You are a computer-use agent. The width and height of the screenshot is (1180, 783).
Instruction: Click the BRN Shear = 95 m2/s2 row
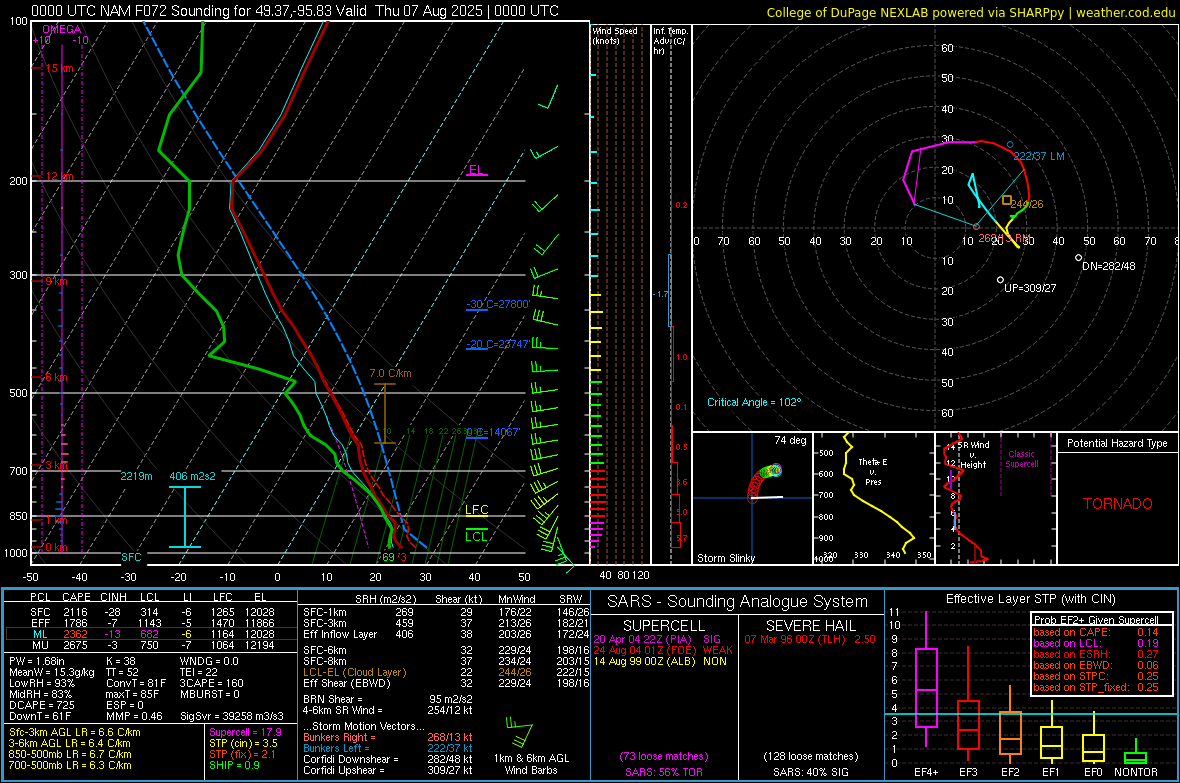click(388, 699)
